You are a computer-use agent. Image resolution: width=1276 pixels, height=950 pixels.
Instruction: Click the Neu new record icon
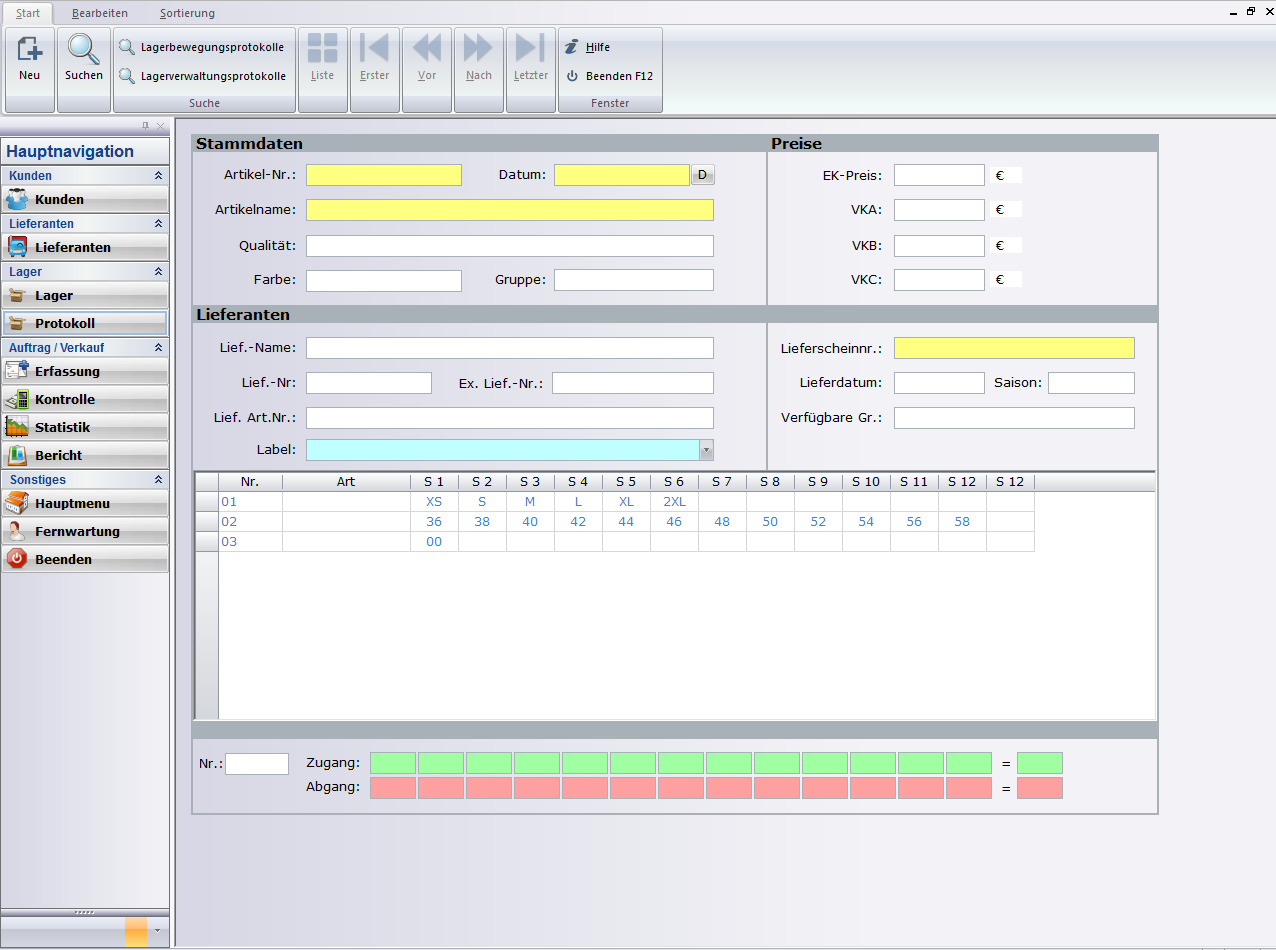tap(30, 58)
